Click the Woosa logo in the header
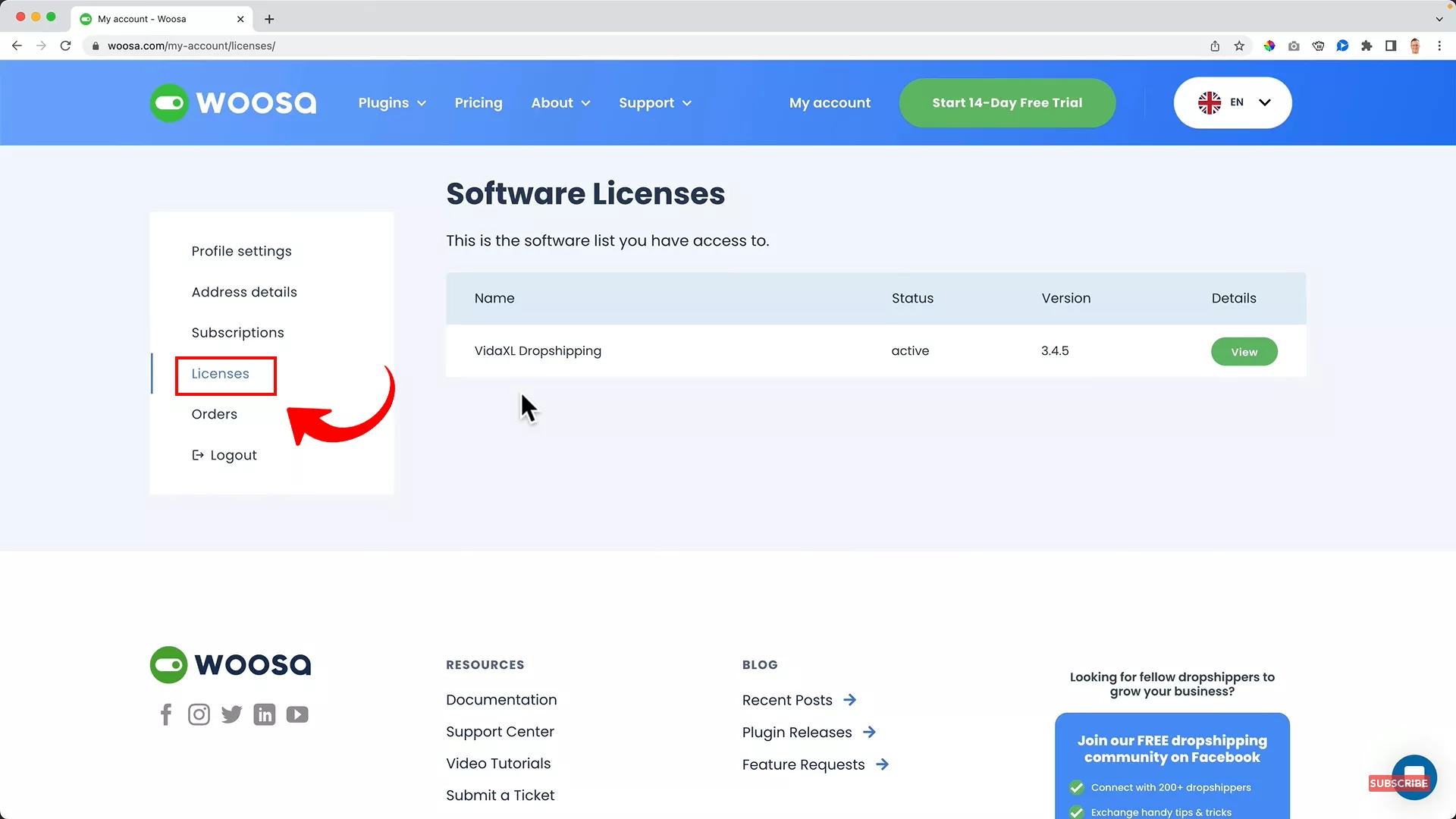The image size is (1456, 819). click(233, 102)
